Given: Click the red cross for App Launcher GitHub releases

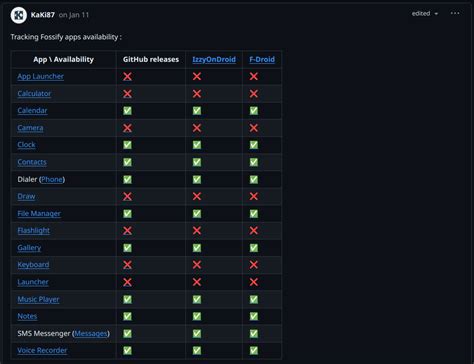Looking at the screenshot, I should pyautogui.click(x=127, y=76).
